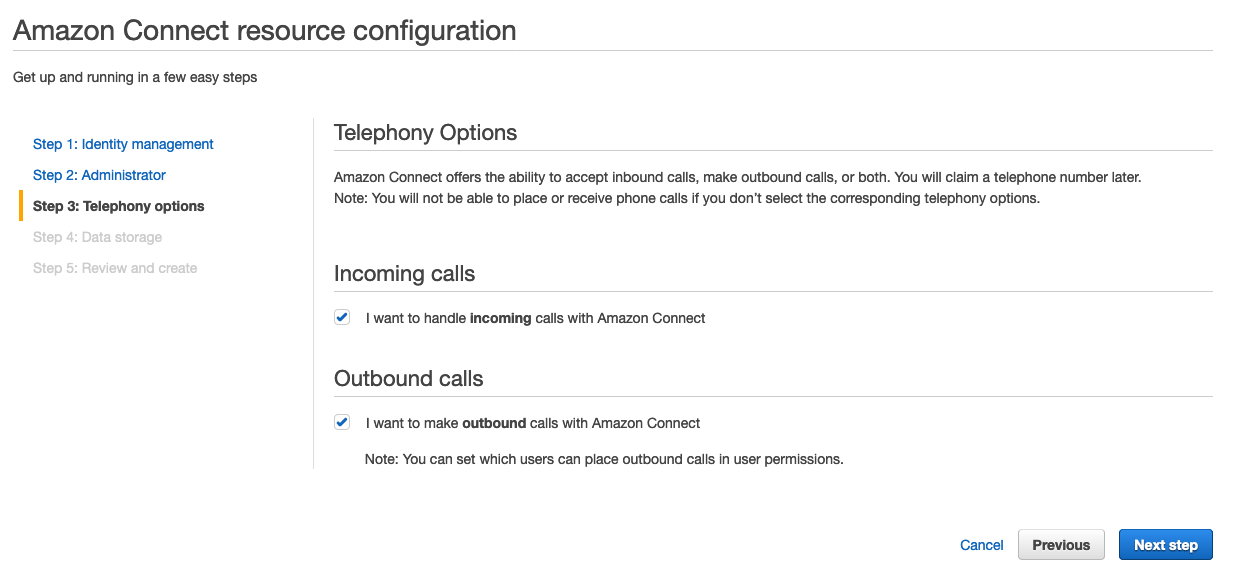The image size is (1243, 588).
Task: Click the Telephony Options heading
Action: (425, 132)
